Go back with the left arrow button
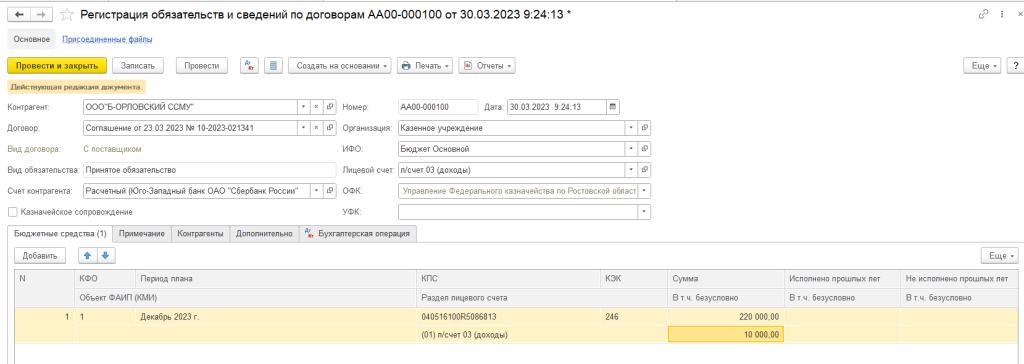This screenshot has height=364, width=1024. click(x=20, y=14)
